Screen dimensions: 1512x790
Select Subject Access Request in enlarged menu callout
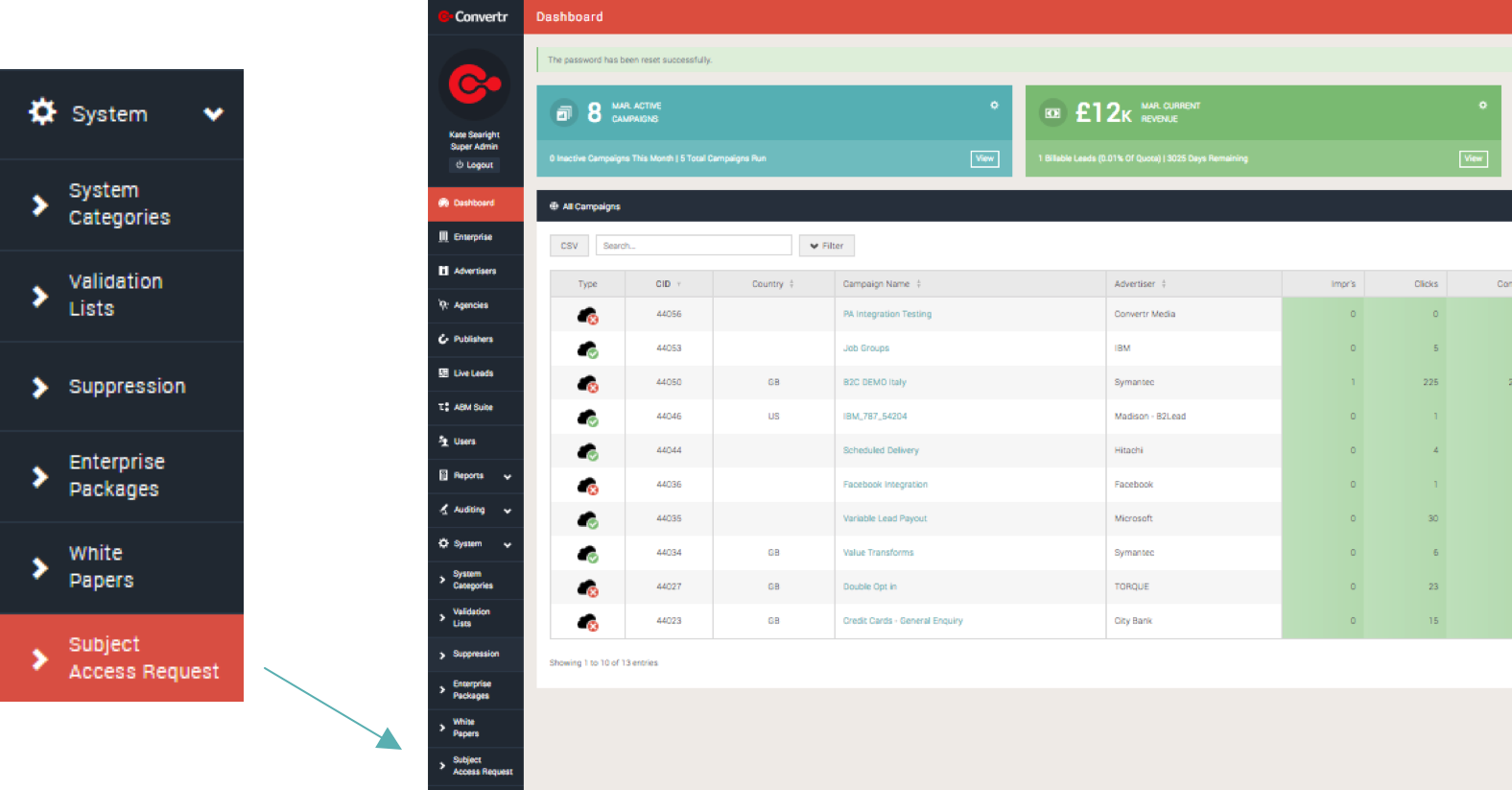122,658
